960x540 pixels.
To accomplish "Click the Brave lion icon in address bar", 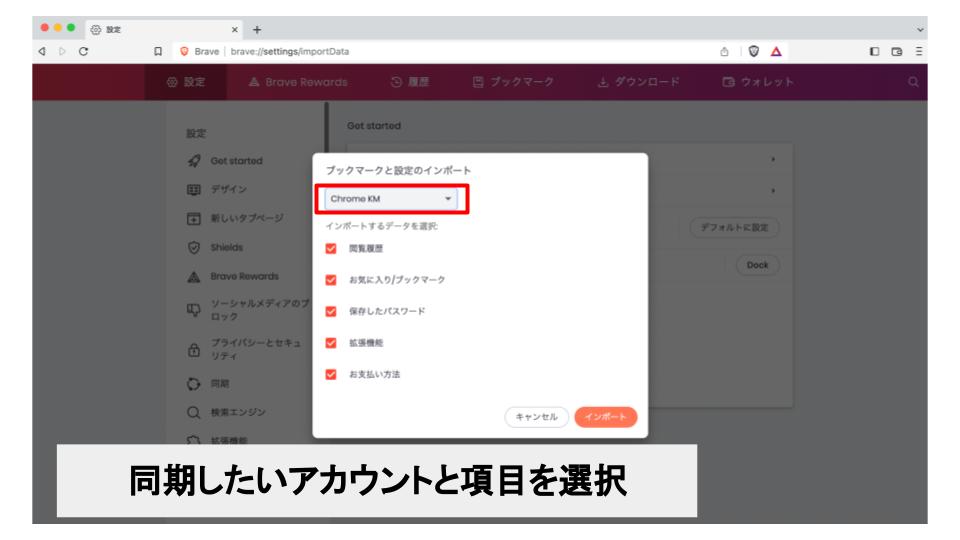I will [x=184, y=51].
